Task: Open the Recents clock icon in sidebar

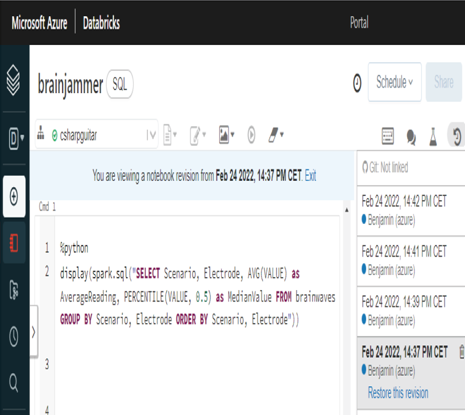Action: [x=14, y=336]
